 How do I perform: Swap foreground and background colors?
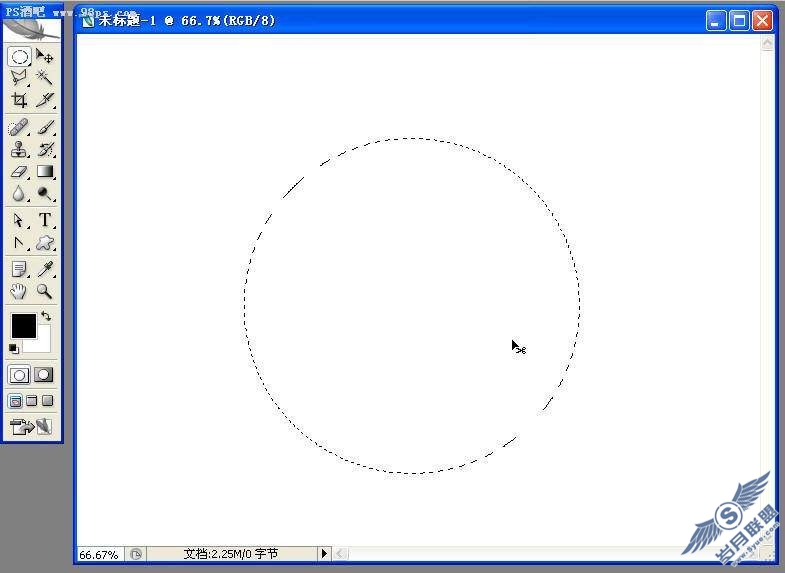tap(46, 316)
